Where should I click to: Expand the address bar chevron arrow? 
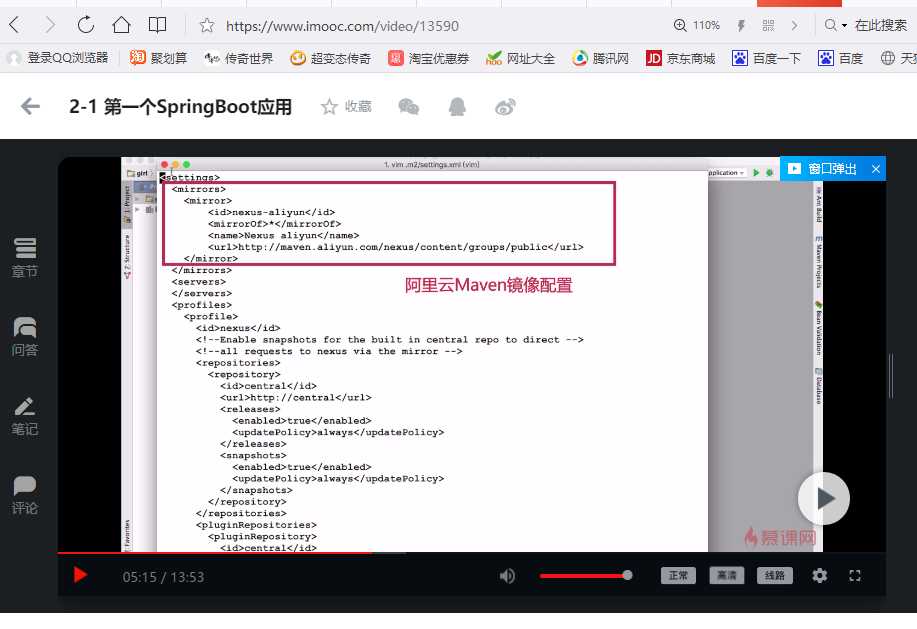pos(794,25)
